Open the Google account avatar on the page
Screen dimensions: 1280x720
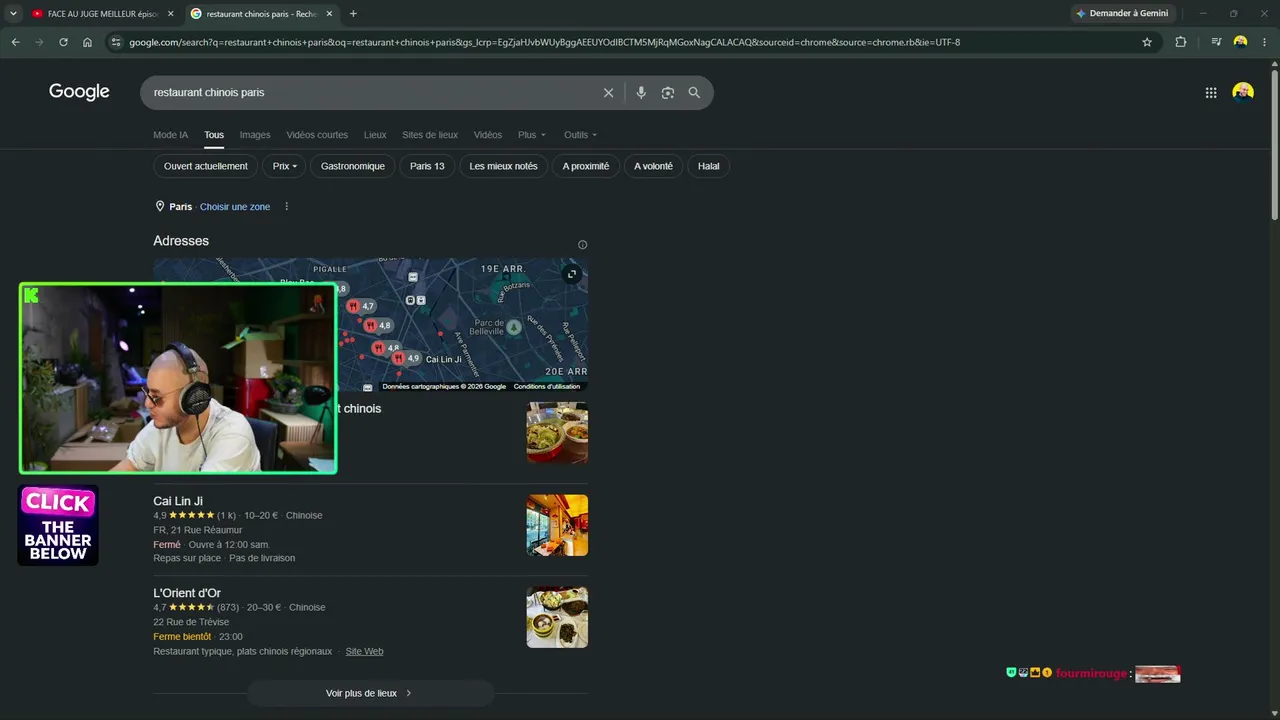pos(1243,93)
